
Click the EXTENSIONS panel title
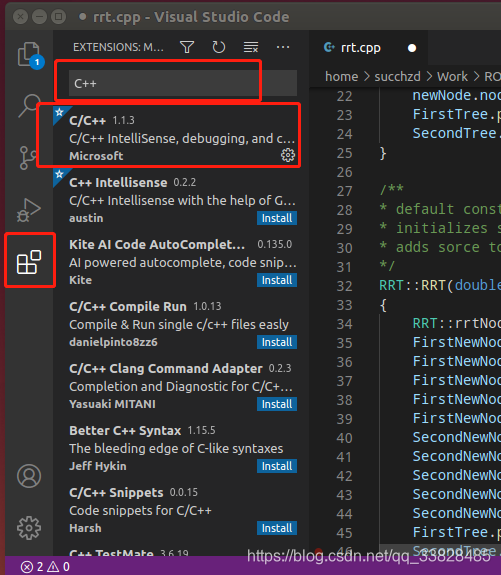point(118,47)
